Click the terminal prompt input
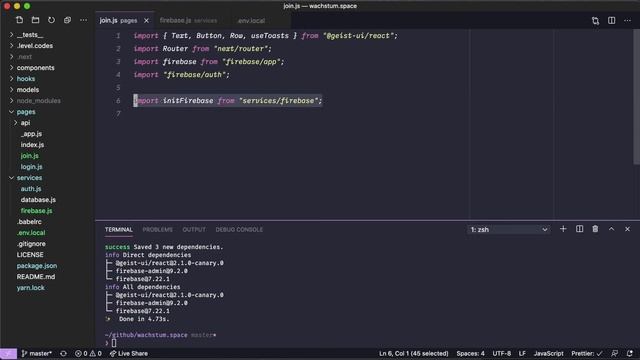 pyautogui.click(x=114, y=343)
